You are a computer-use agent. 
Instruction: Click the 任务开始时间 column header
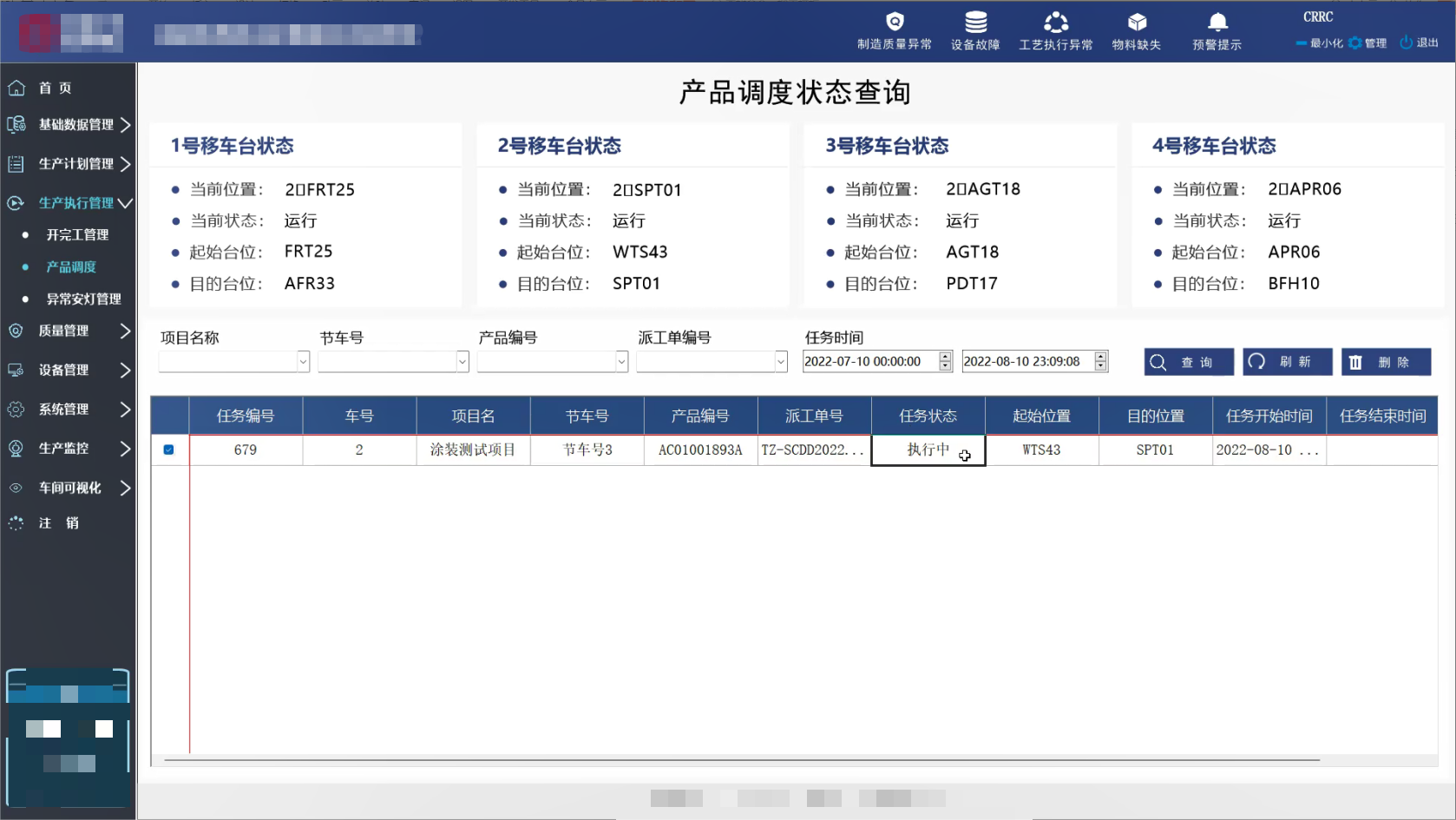pyautogui.click(x=1269, y=416)
